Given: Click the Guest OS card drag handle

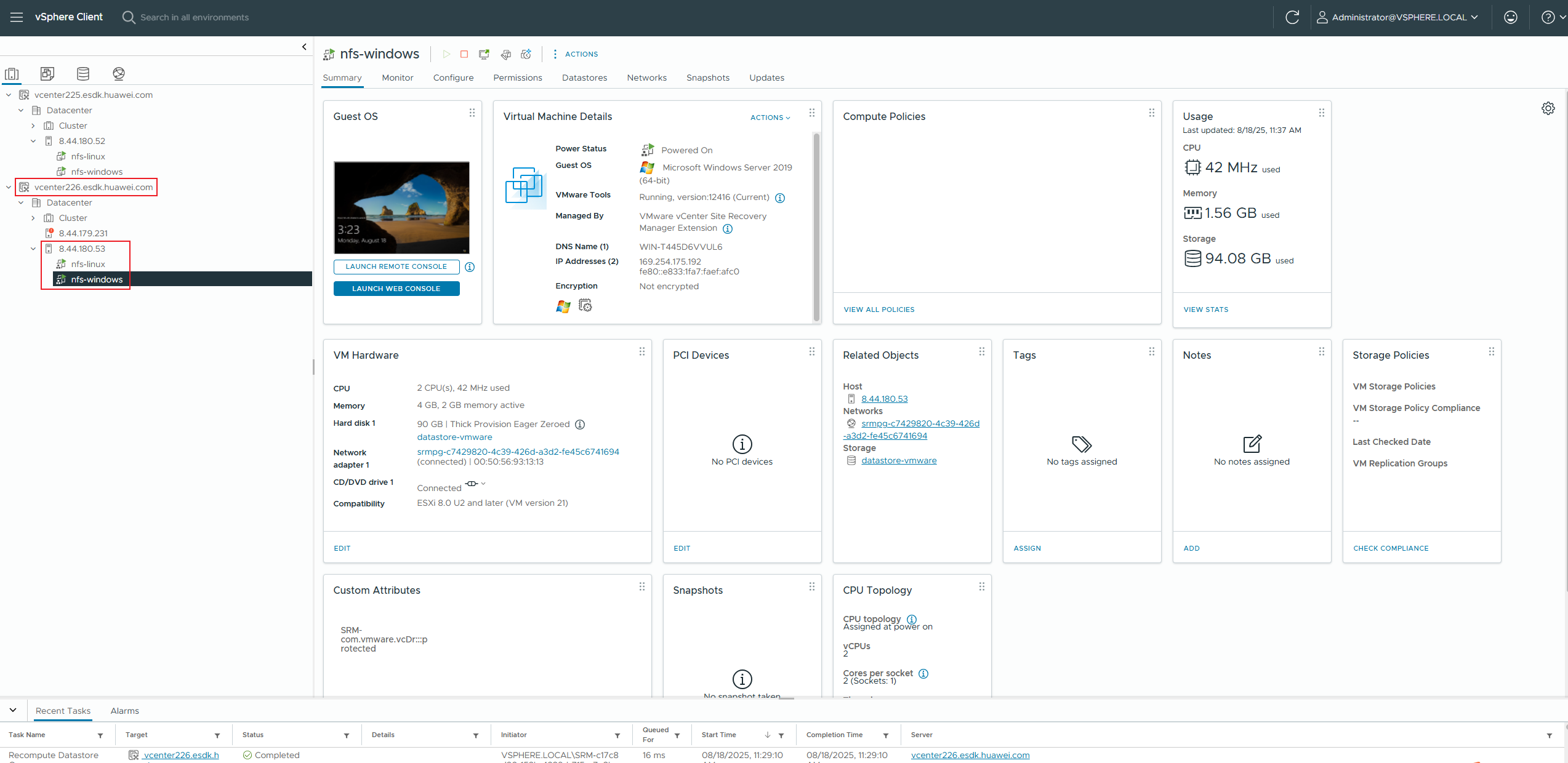Looking at the screenshot, I should coord(472,113).
